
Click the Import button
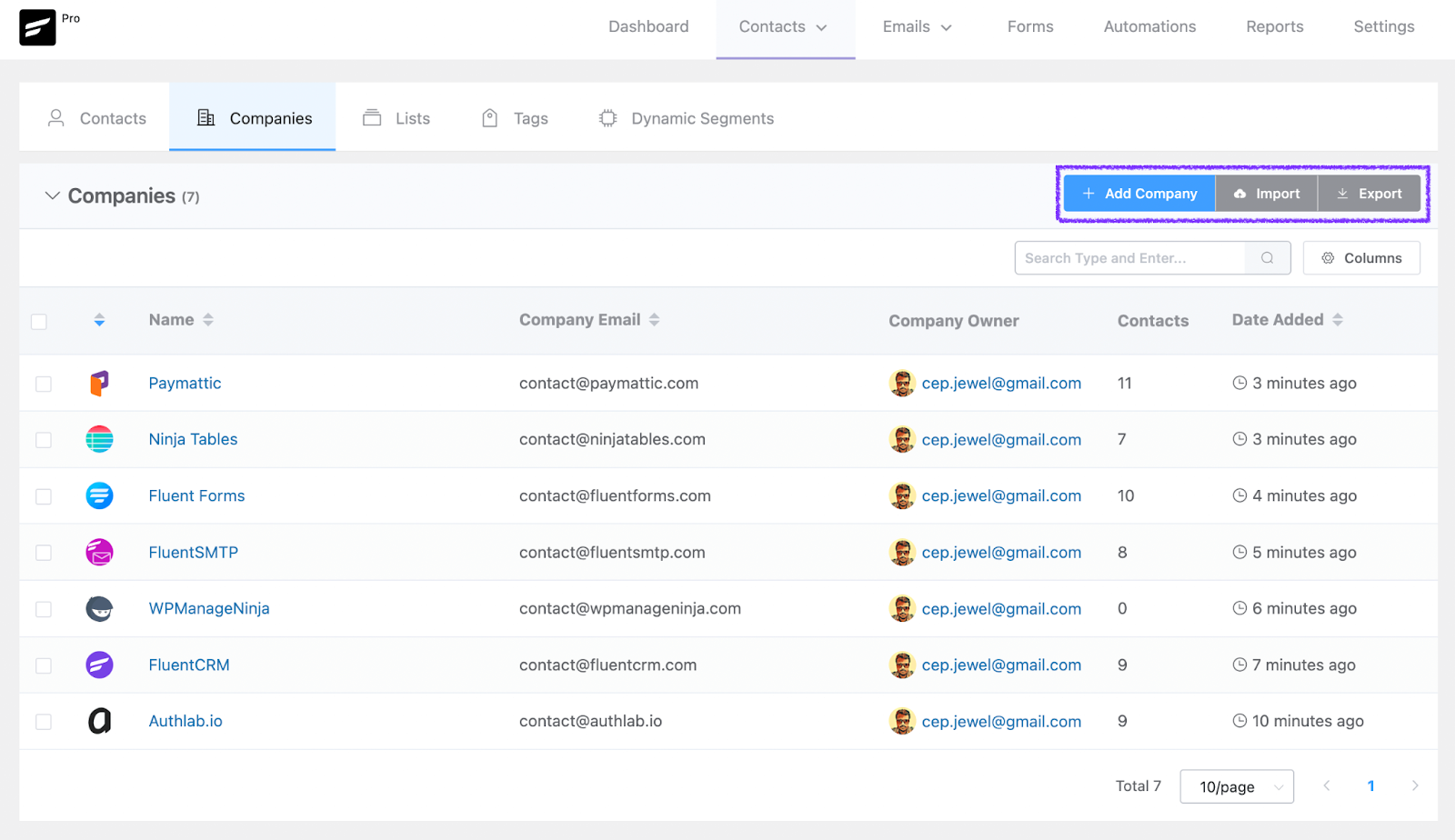(1267, 194)
